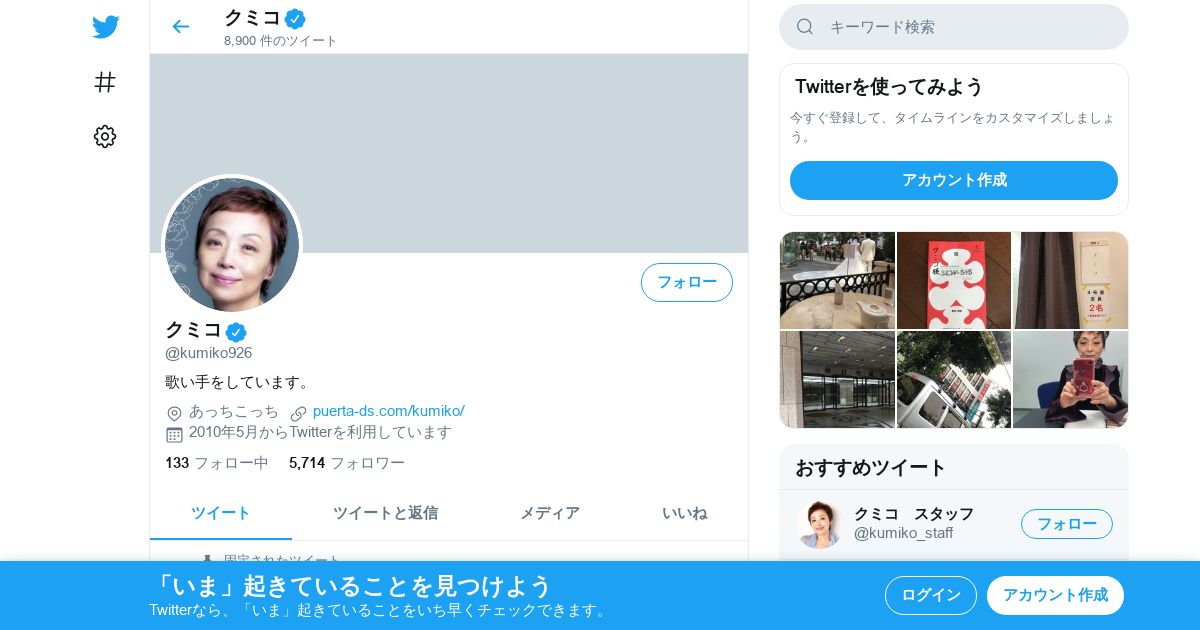1200x630 pixels.
Task: Open the hashtag Explore icon
Action: coord(105,82)
